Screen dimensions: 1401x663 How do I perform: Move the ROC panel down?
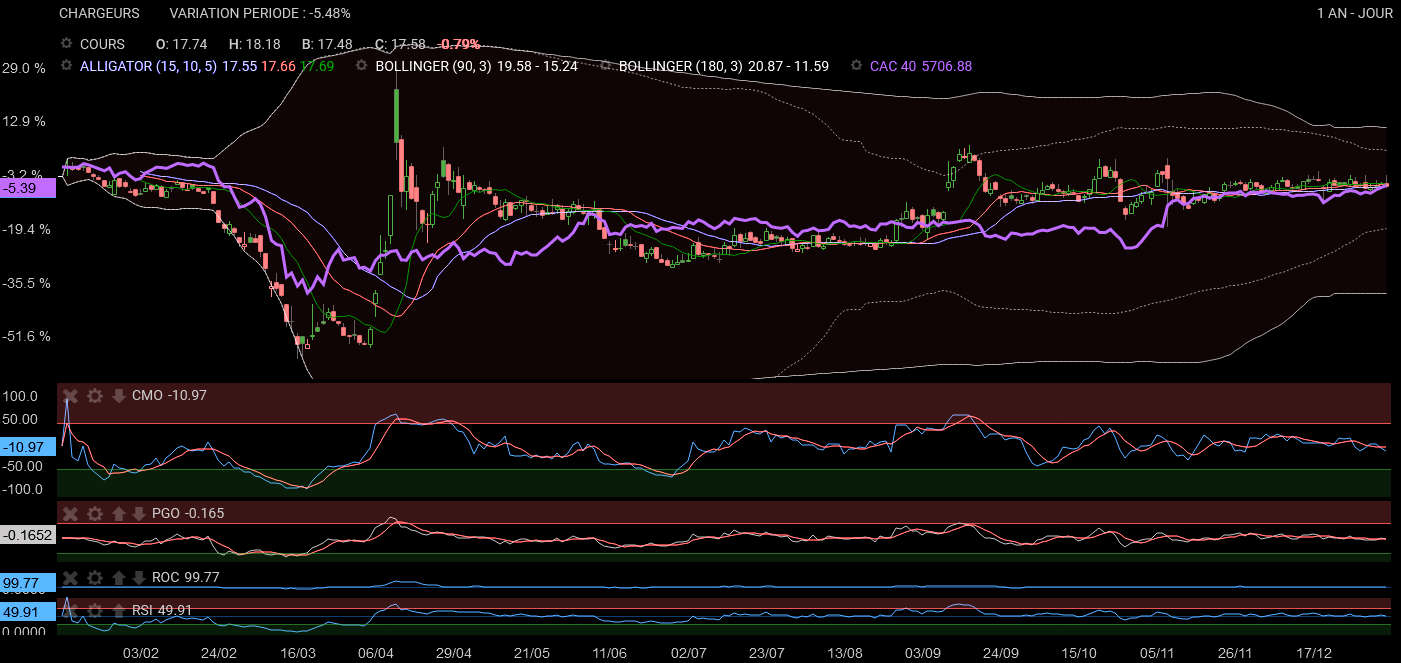coord(139,578)
